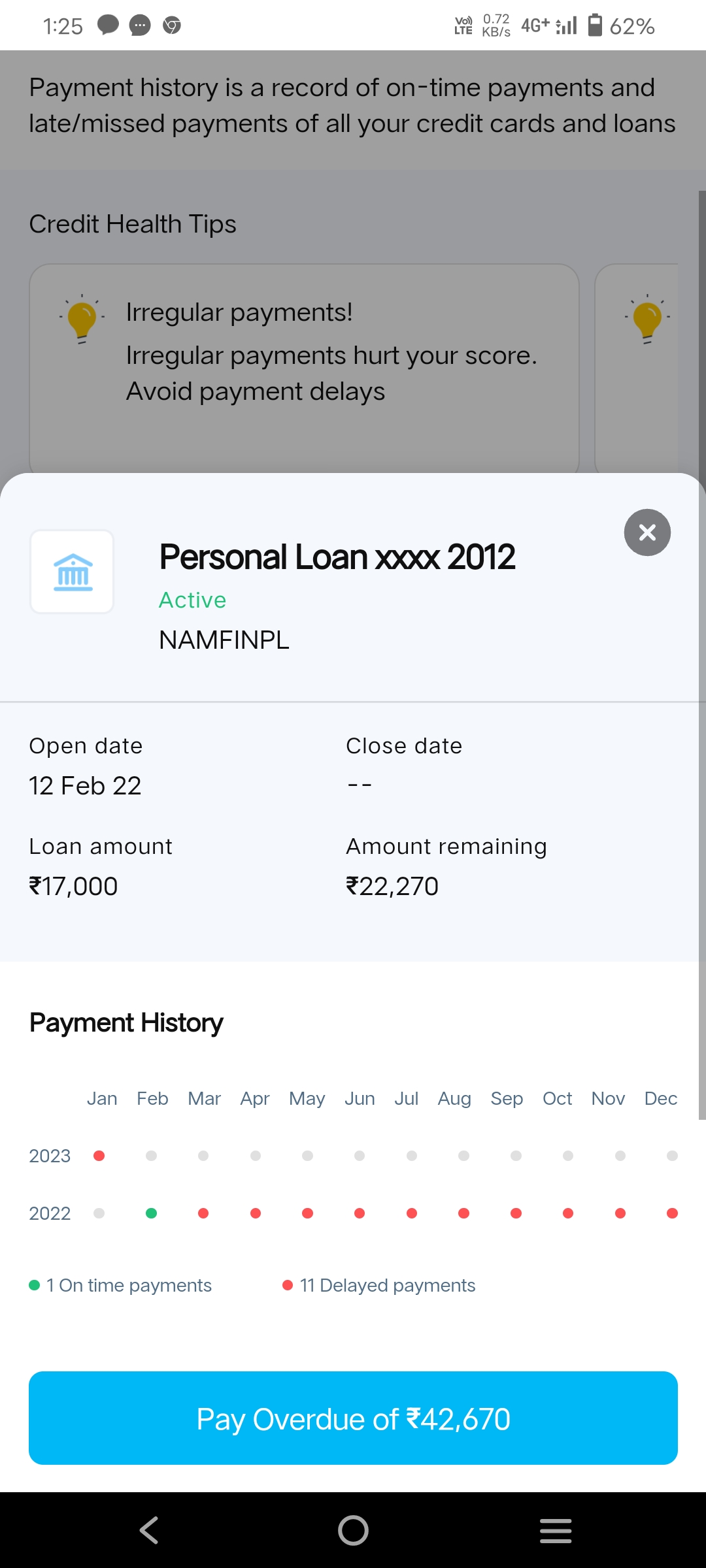706x1568 pixels.
Task: Tap the Chrome icon in status bar
Action: [172, 25]
